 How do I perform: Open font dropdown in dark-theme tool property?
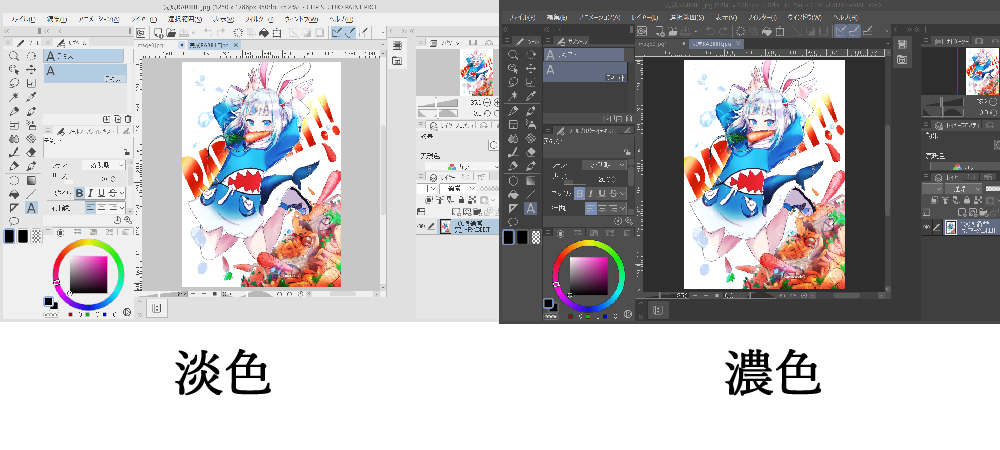pyautogui.click(x=605, y=164)
